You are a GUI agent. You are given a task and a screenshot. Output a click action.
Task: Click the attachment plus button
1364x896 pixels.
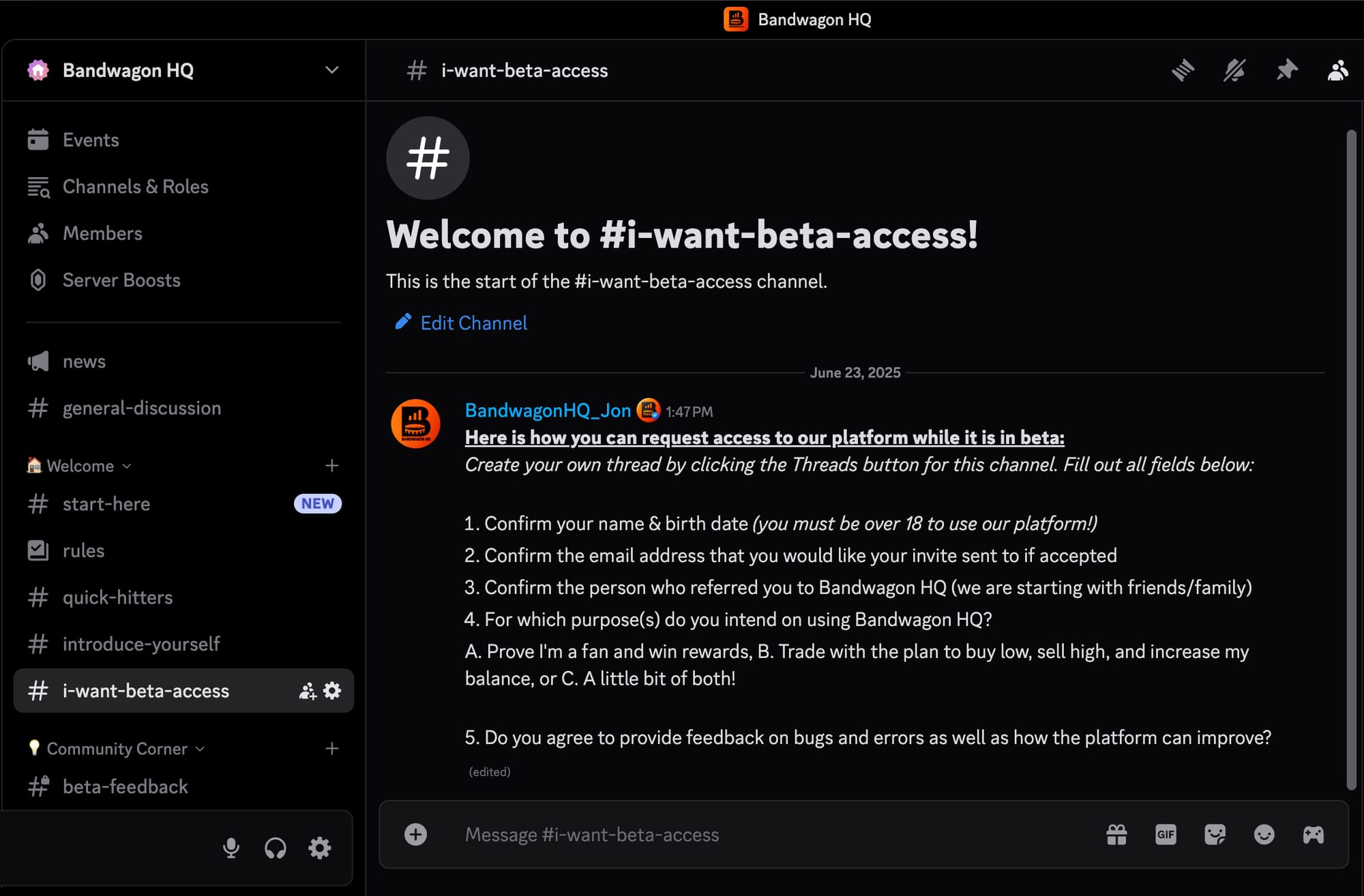[415, 835]
